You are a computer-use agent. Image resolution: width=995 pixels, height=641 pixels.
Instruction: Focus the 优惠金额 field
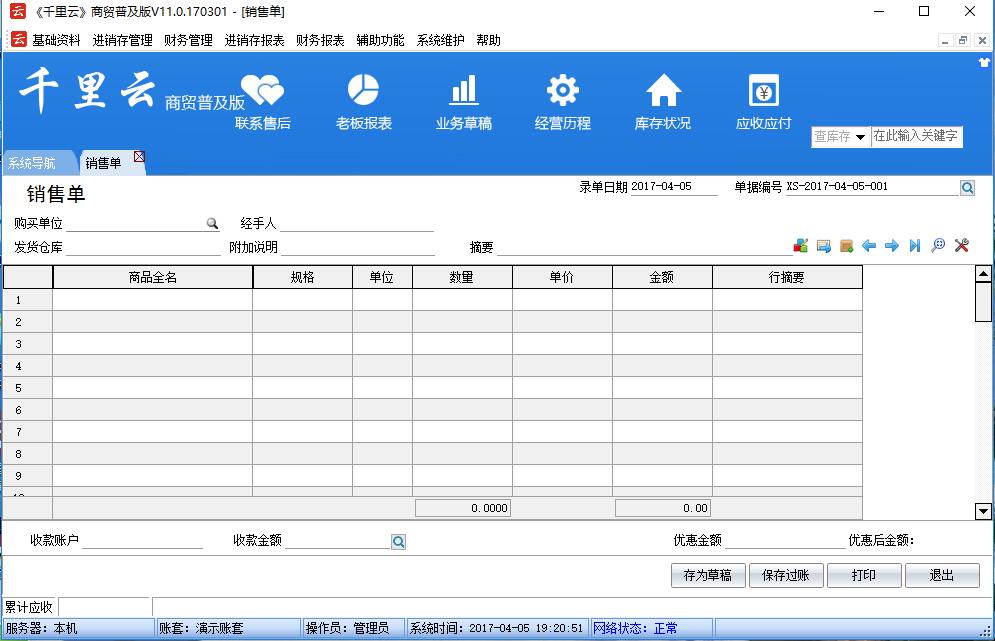tap(785, 541)
